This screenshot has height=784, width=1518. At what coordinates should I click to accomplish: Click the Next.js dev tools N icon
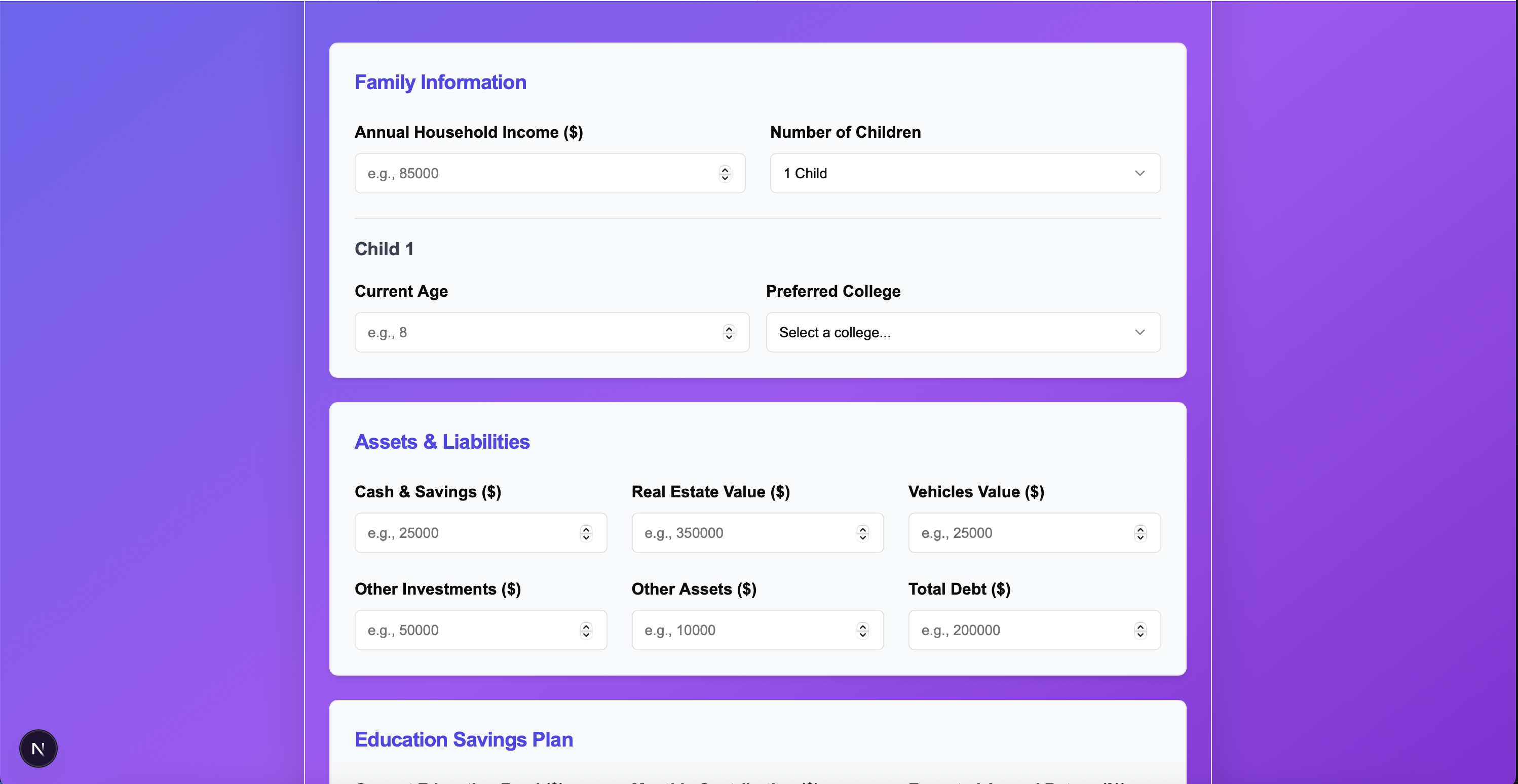39,748
